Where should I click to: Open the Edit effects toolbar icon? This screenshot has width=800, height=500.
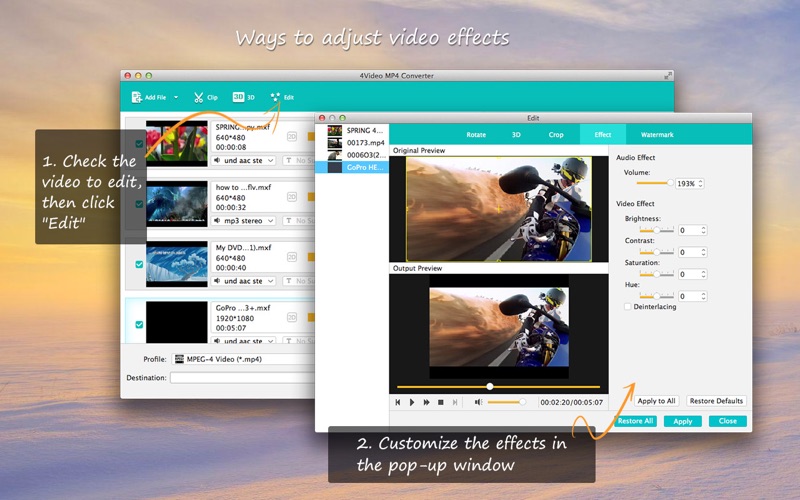coord(276,97)
